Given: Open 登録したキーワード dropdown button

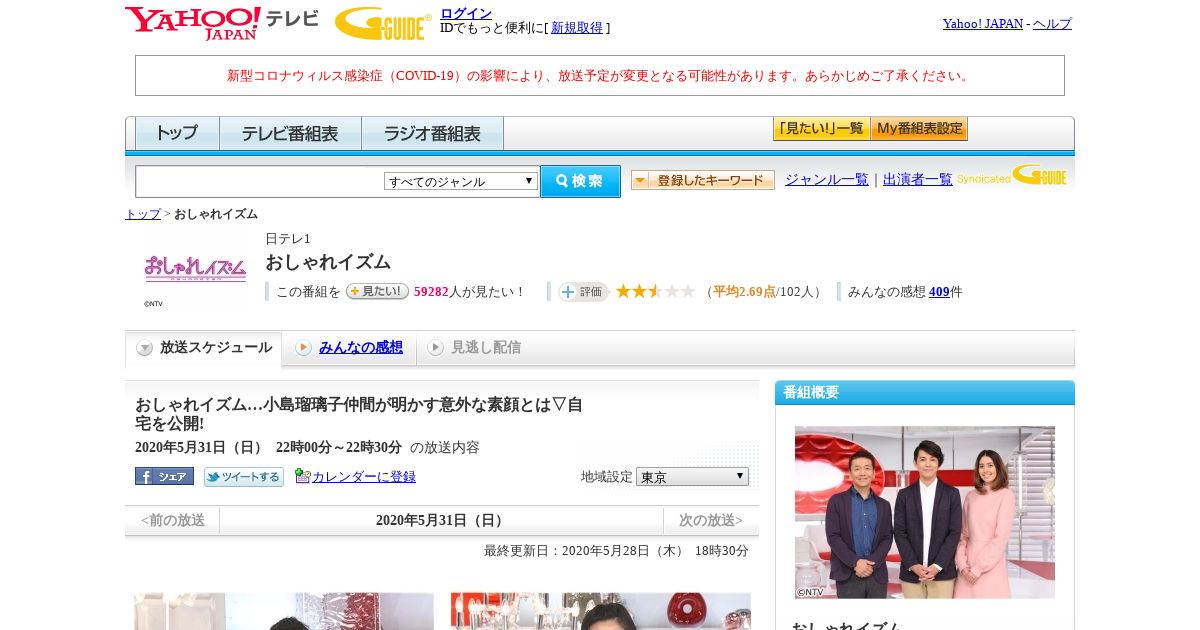Looking at the screenshot, I should pyautogui.click(x=703, y=180).
